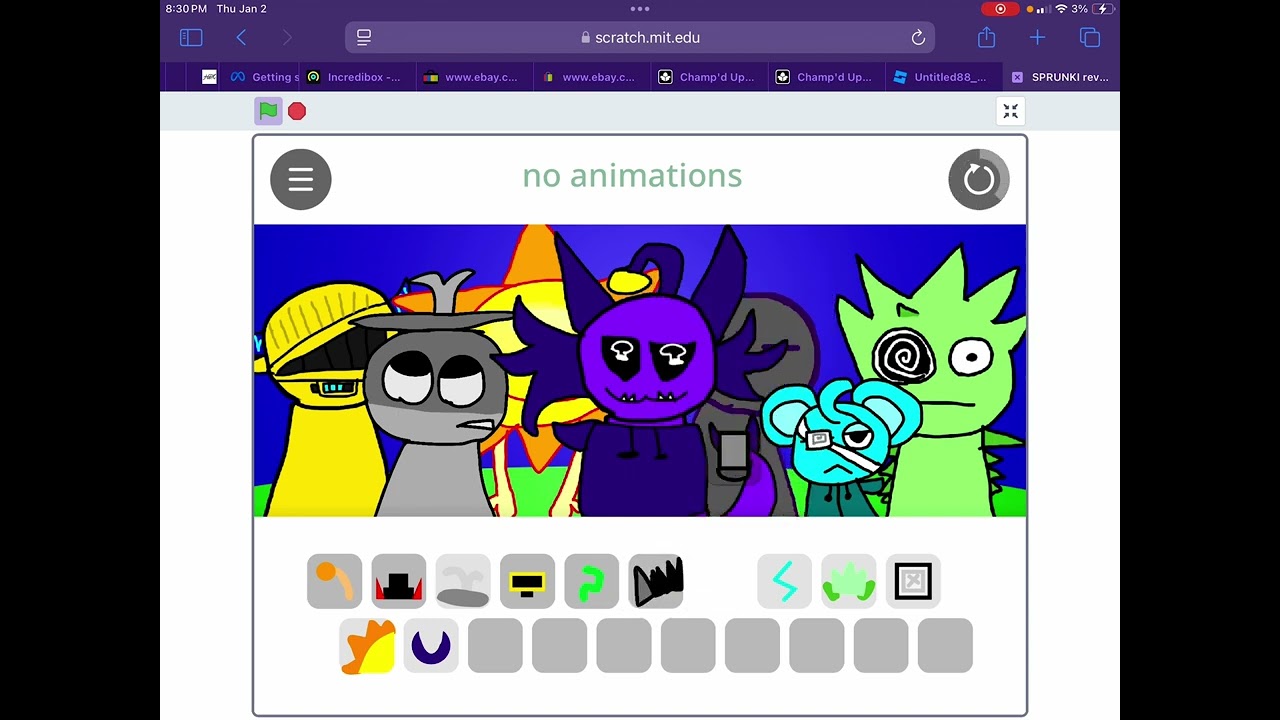Screen dimensions: 1280x720
Task: Pick the navy crescent sound icon
Action: pos(431,646)
